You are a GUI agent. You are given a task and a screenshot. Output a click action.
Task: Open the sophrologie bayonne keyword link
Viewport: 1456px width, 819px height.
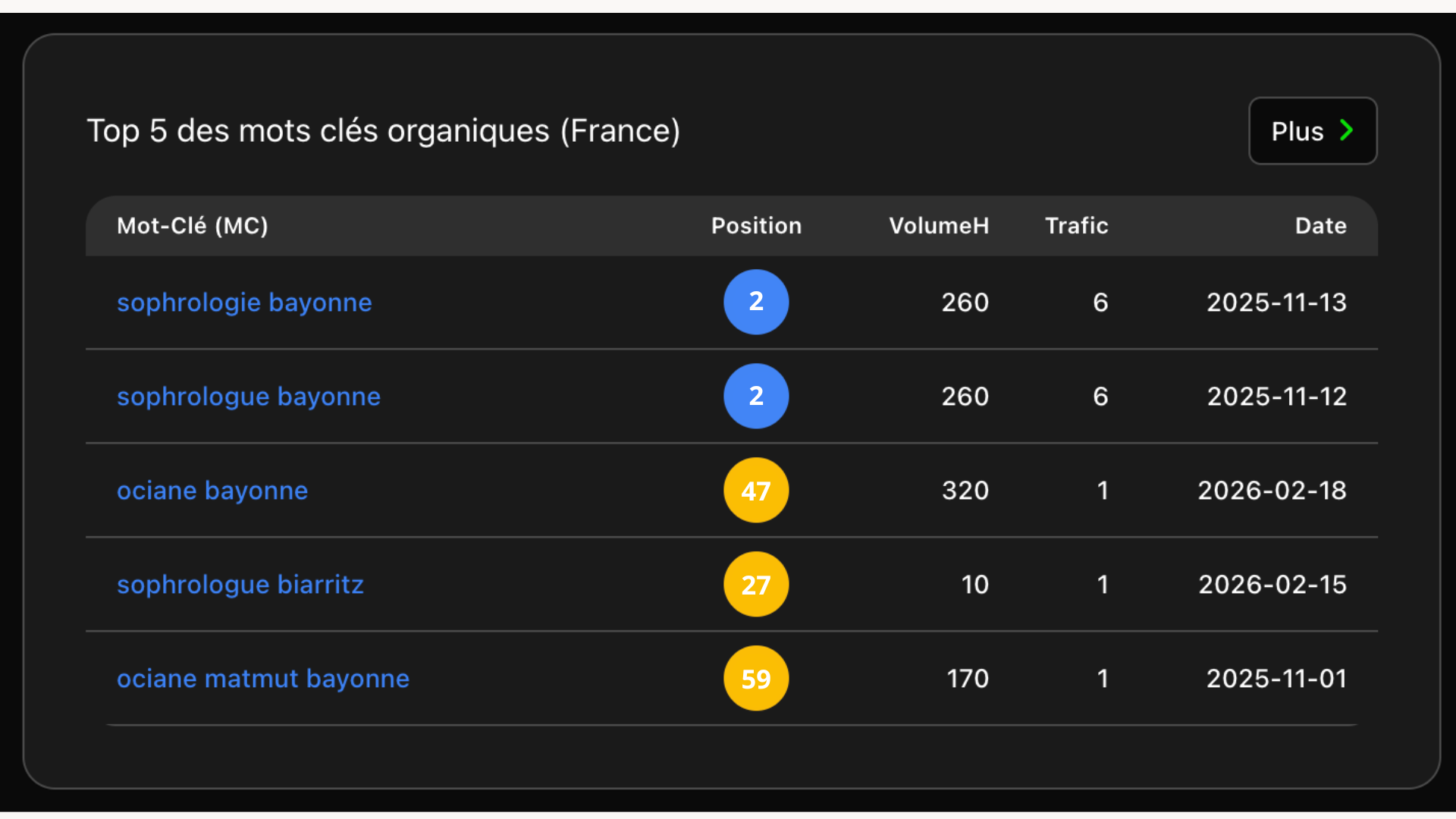click(x=244, y=303)
